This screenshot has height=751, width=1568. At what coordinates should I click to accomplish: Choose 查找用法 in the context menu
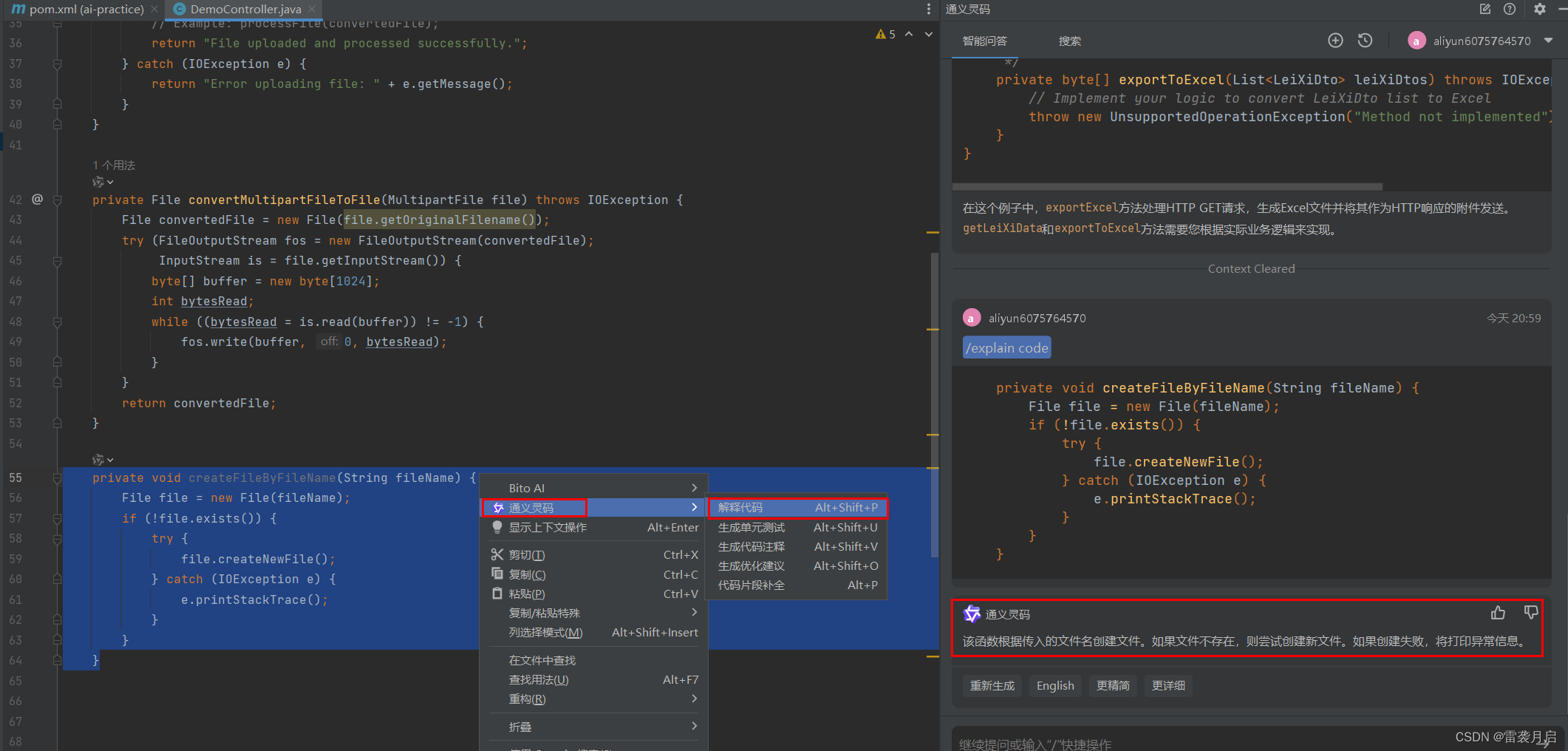coord(594,679)
